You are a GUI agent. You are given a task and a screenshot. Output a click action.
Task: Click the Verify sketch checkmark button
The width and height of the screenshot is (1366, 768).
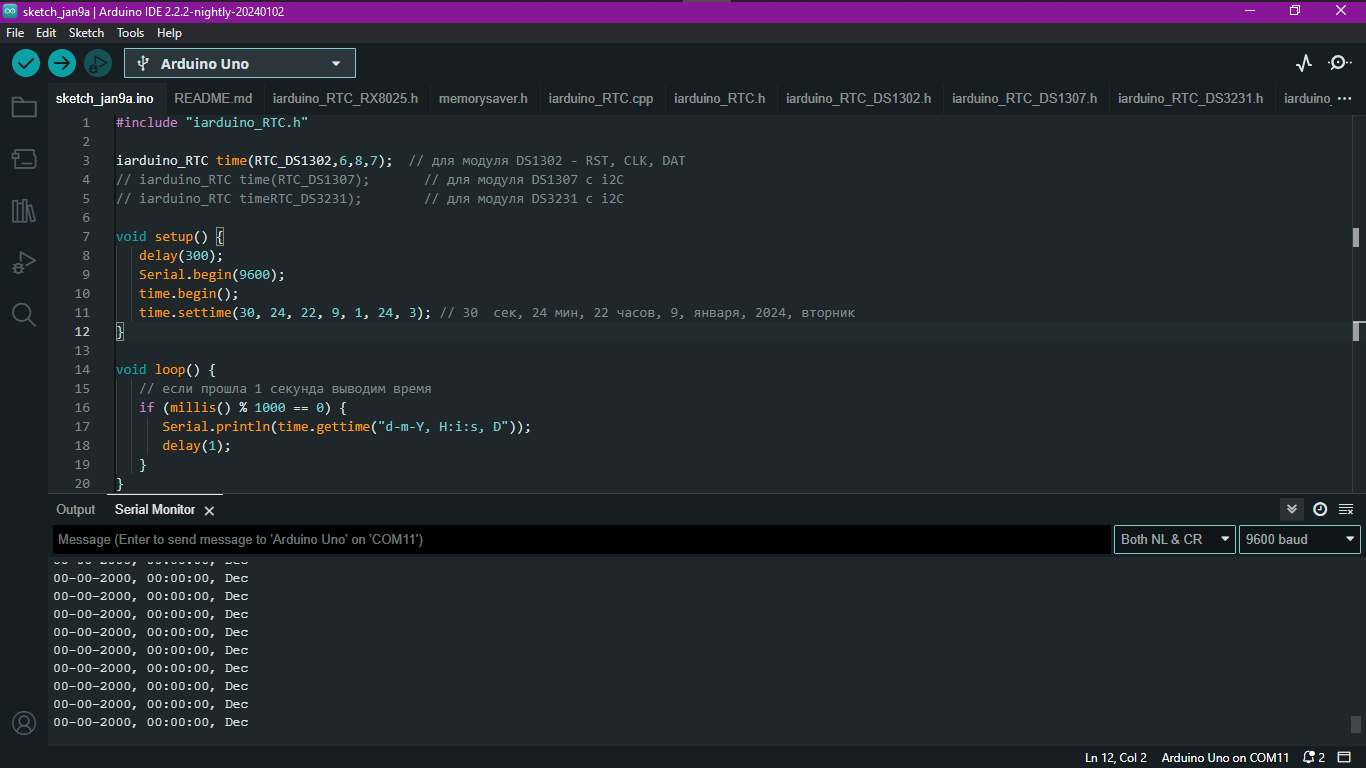click(26, 63)
